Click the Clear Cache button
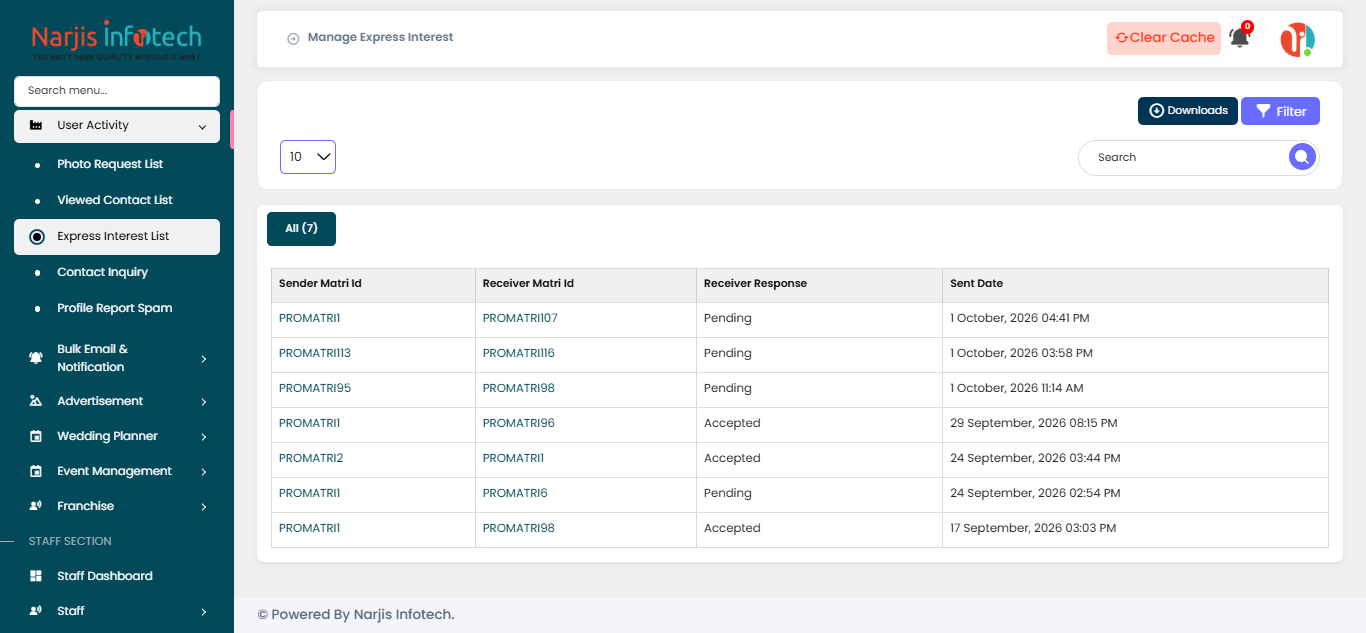The width and height of the screenshot is (1366, 633). tap(1164, 38)
